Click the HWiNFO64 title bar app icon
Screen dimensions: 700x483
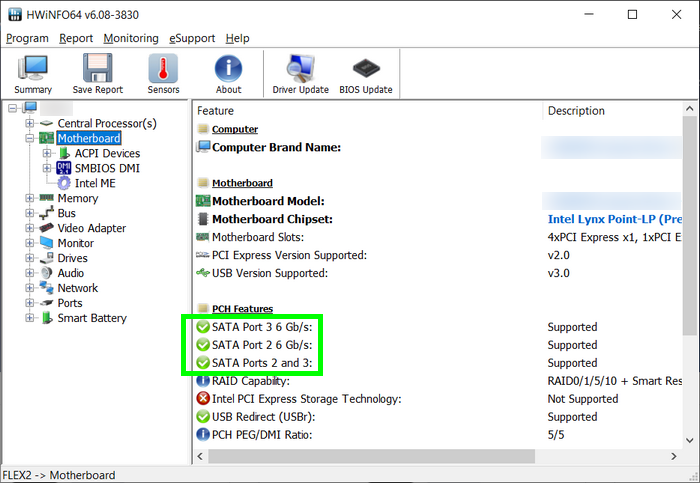[15, 14]
